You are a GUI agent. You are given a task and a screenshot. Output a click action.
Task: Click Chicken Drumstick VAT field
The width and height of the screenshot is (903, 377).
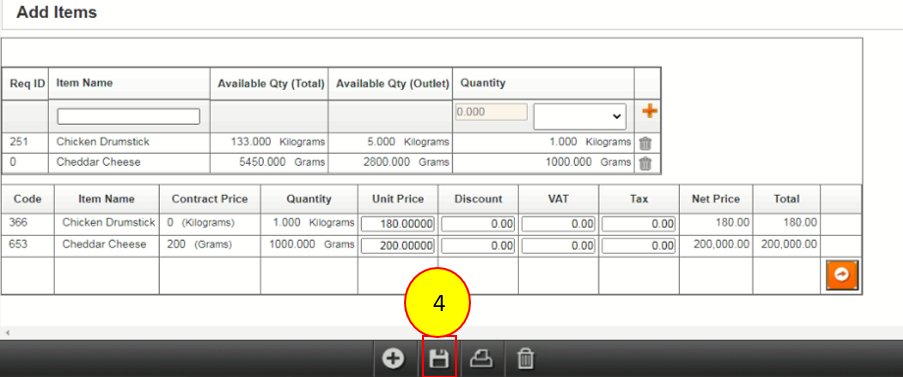tap(558, 224)
